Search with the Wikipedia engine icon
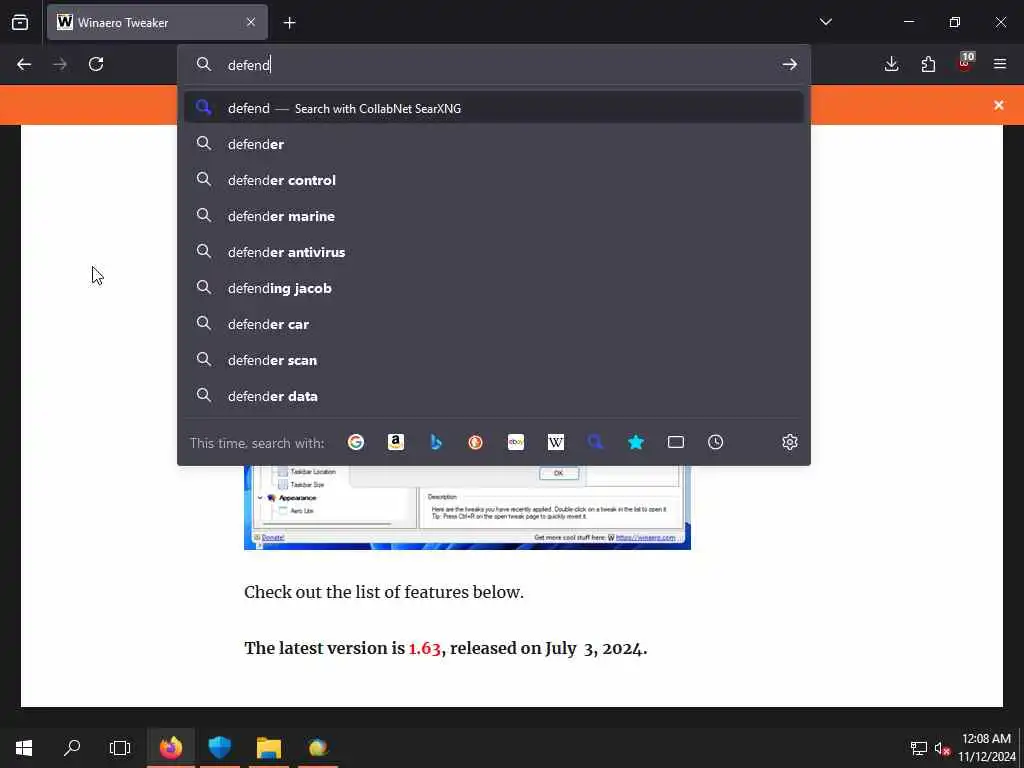 point(556,442)
